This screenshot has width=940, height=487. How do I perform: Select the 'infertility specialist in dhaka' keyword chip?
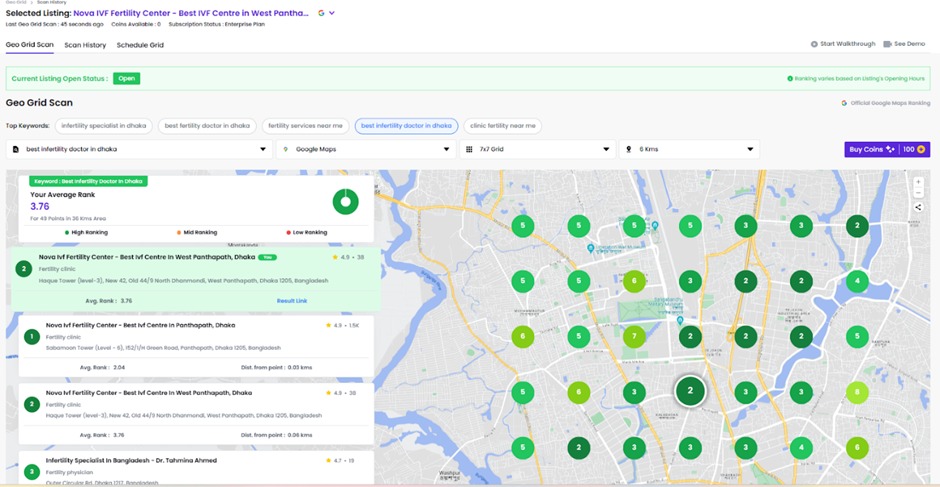pyautogui.click(x=104, y=126)
